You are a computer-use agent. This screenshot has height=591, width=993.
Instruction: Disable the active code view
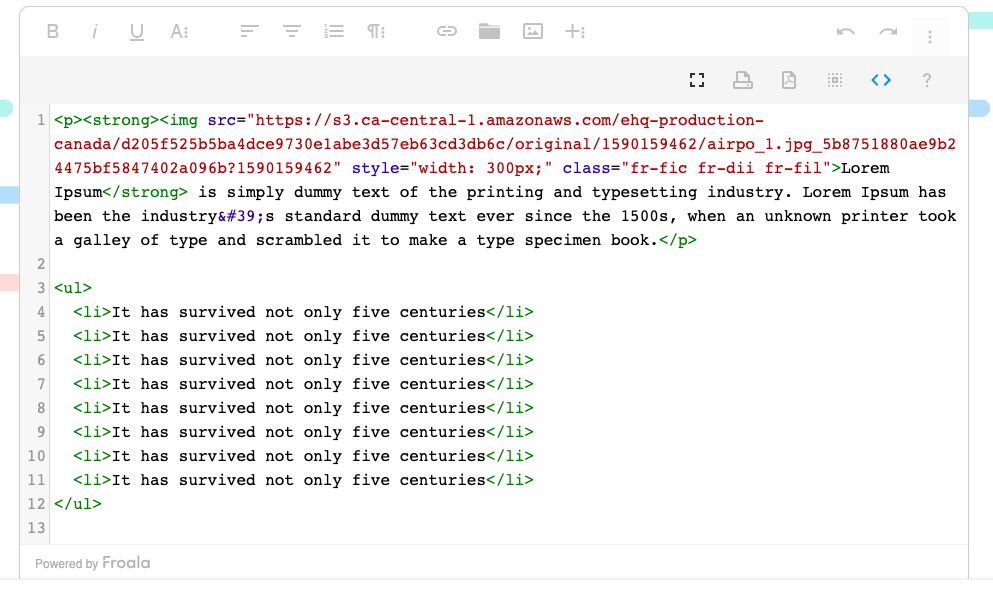881,79
